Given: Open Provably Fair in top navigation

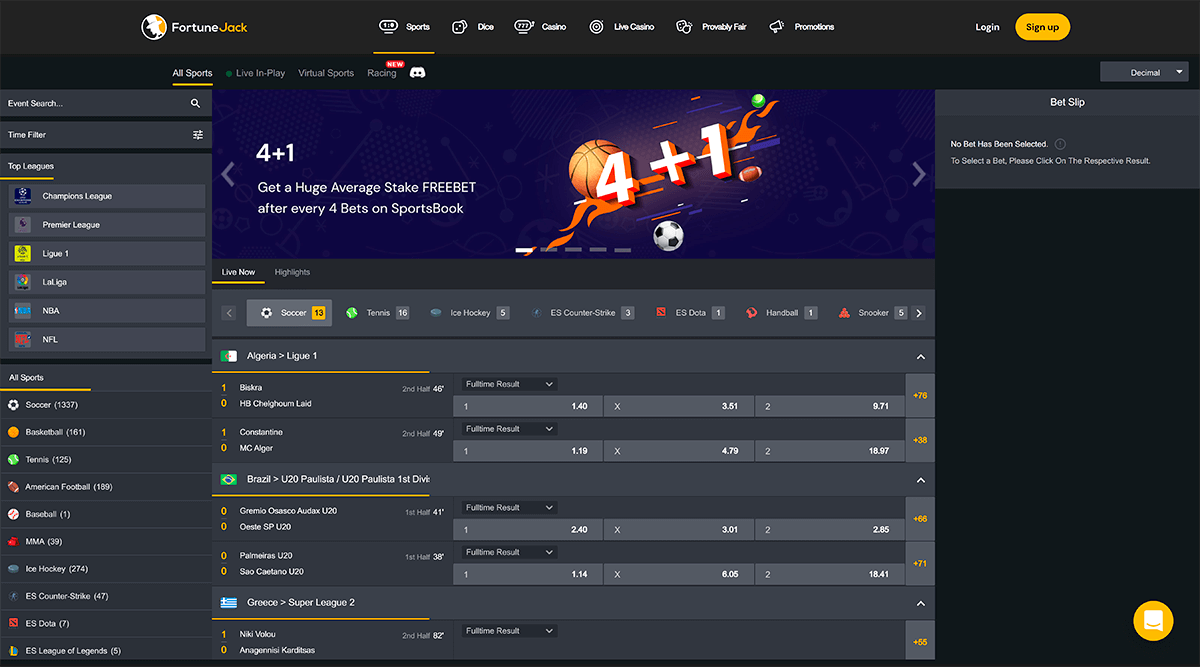Looking at the screenshot, I should click(711, 27).
